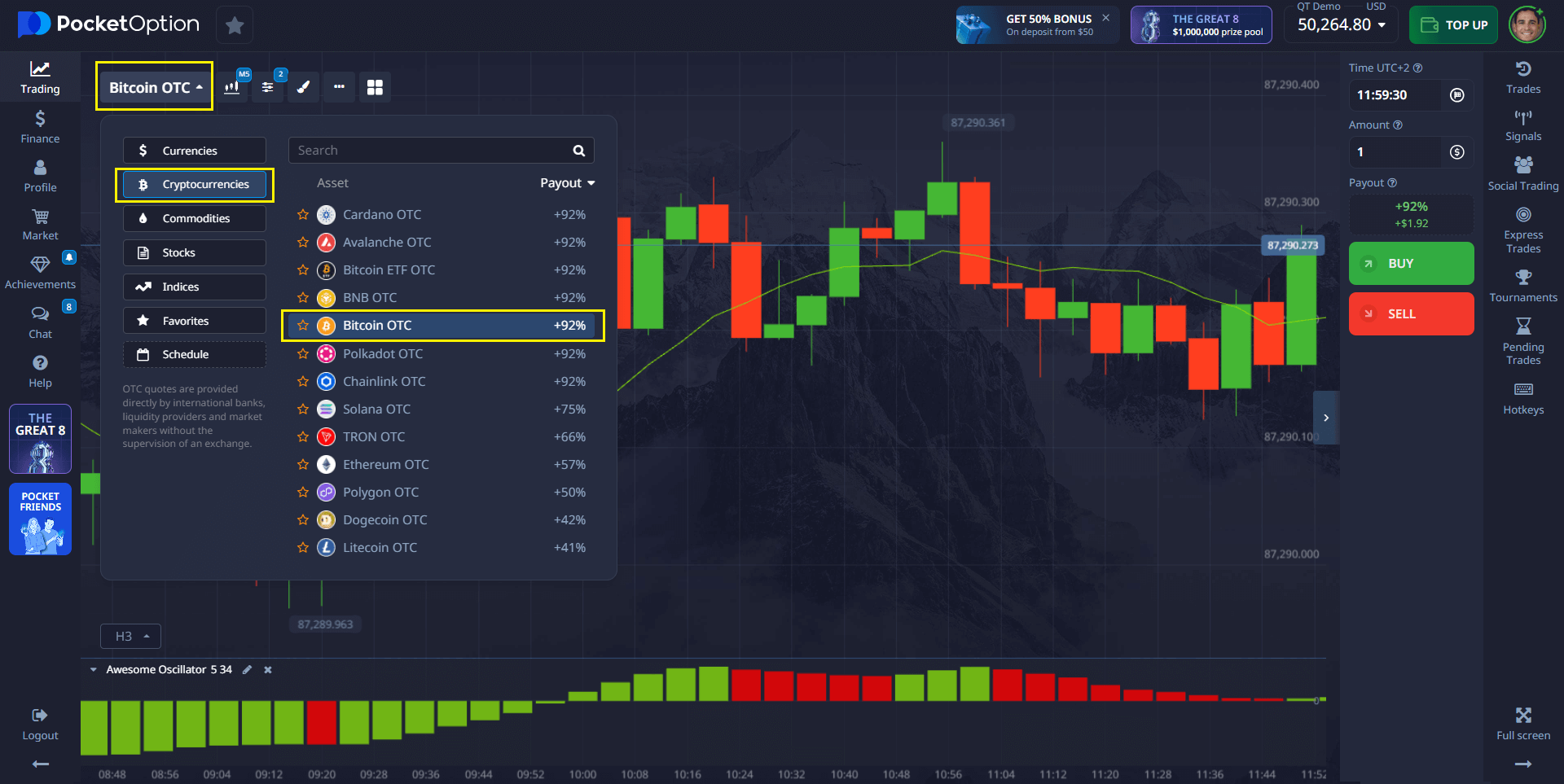The image size is (1564, 784).
Task: Toggle favorite star for Litecoin OTC
Action: click(303, 548)
